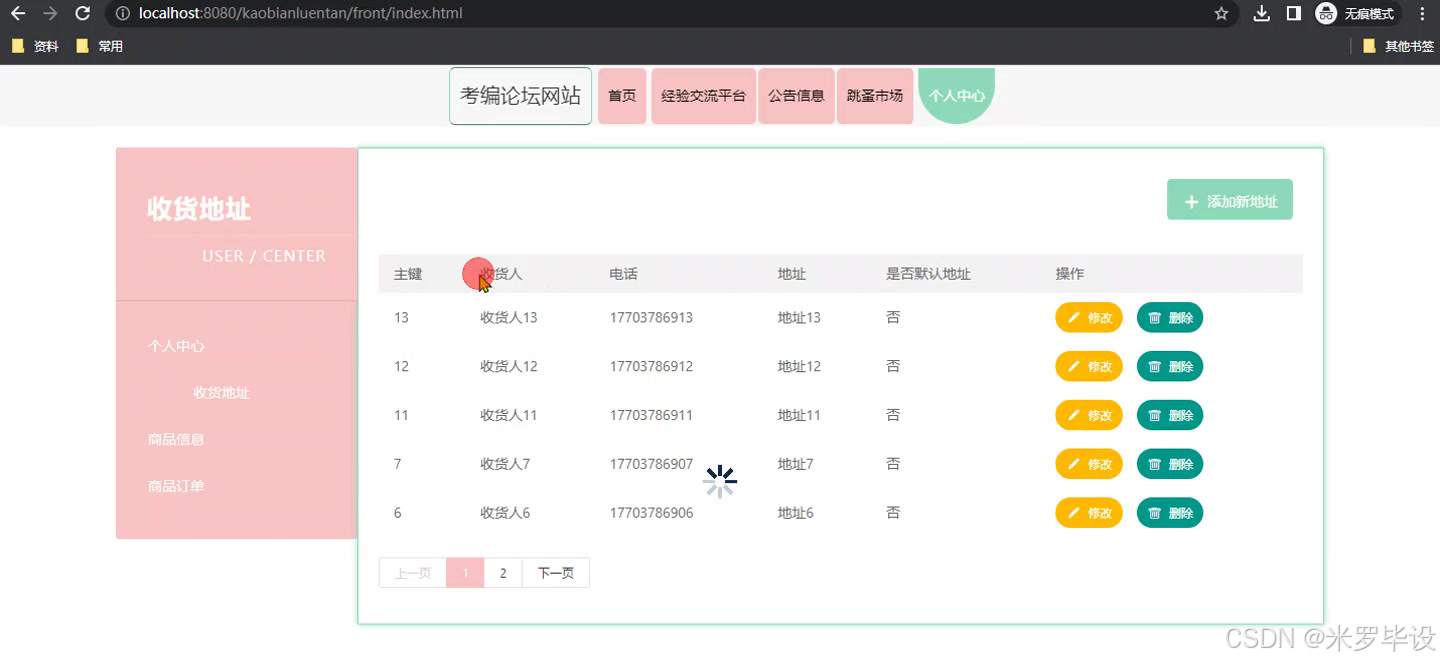Open the incognito mode indicator 无痕模式
Screen dimensions: 1440x664
click(x=1356, y=14)
